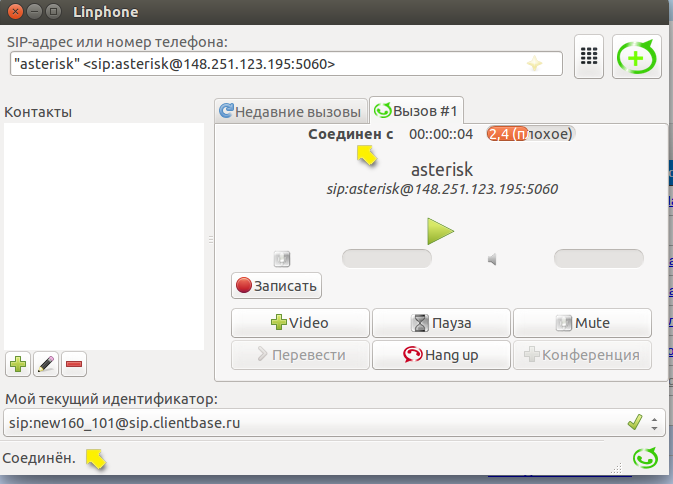Remove contact with red minus icon

pos(74,364)
